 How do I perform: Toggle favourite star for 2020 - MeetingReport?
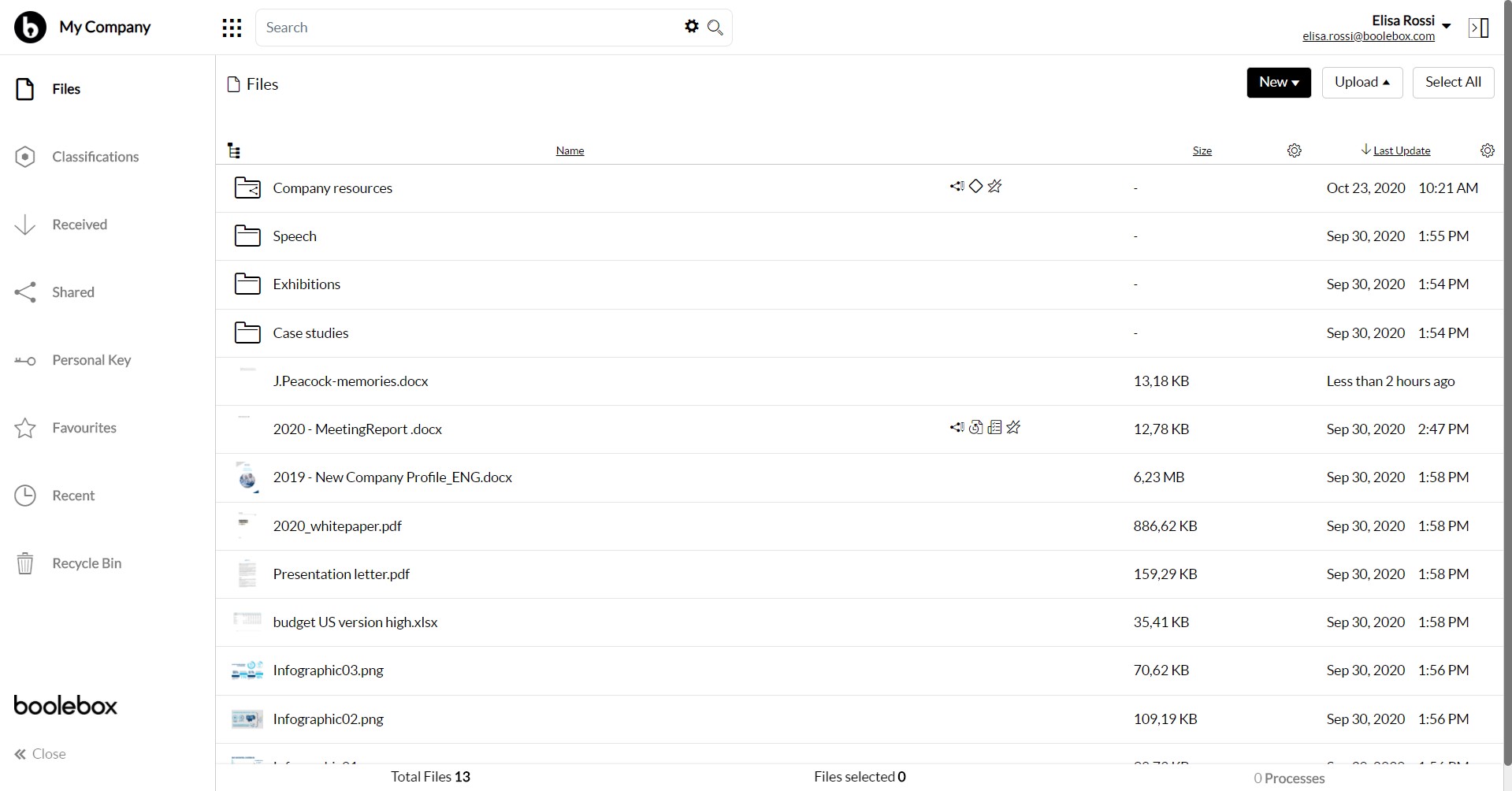pos(1013,427)
